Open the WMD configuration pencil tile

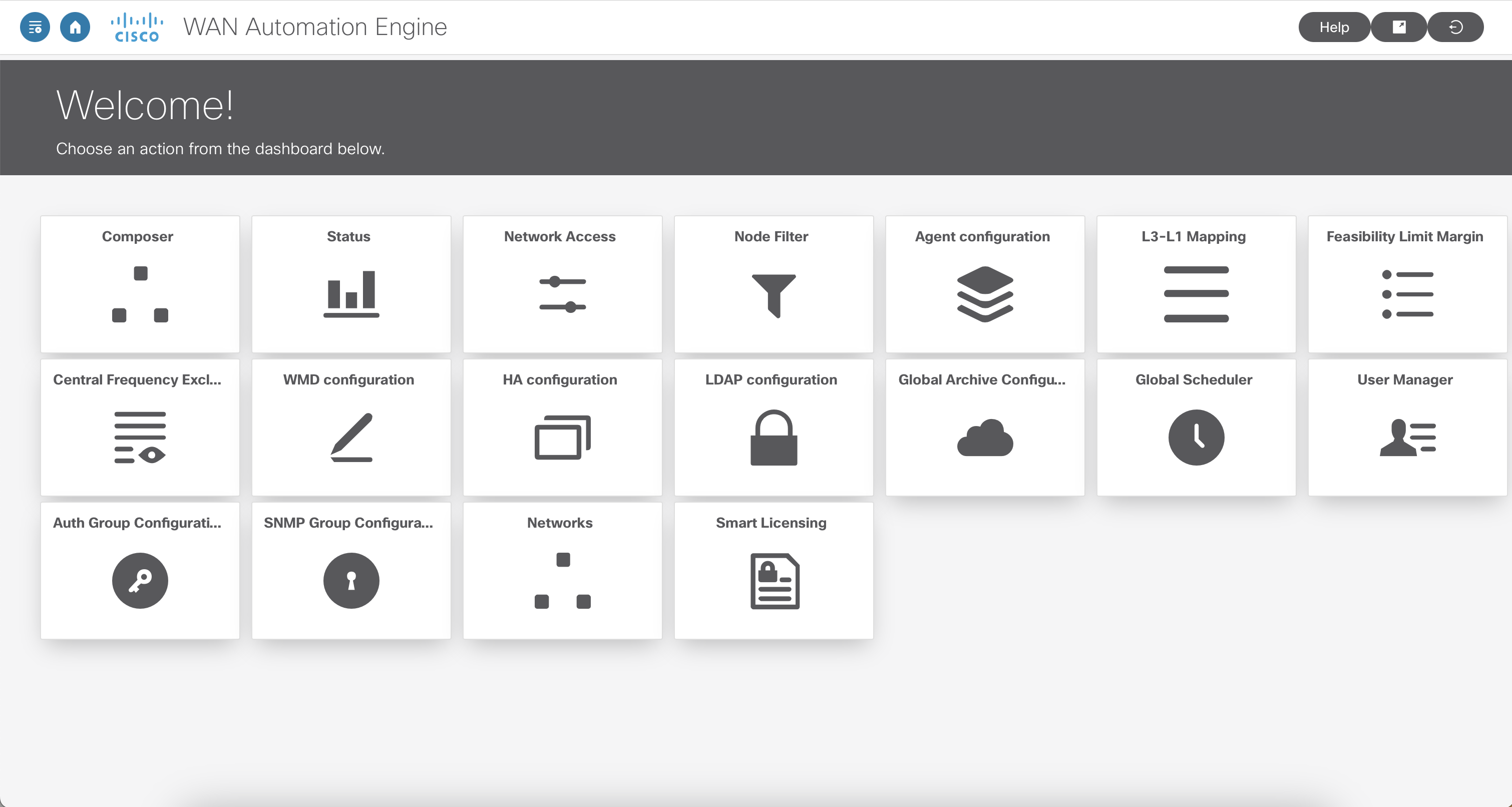click(351, 427)
